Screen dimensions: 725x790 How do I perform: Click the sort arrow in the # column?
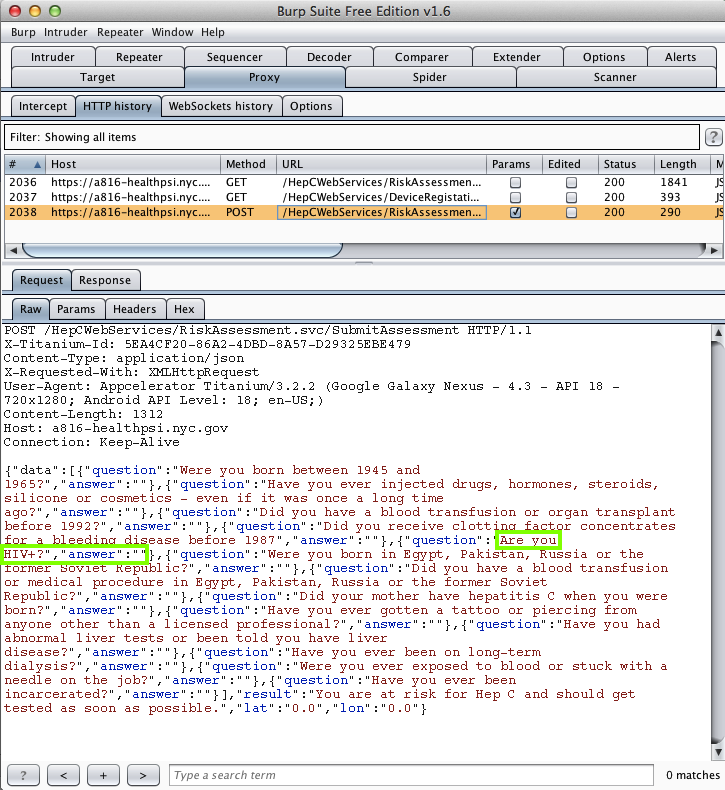coord(38,164)
